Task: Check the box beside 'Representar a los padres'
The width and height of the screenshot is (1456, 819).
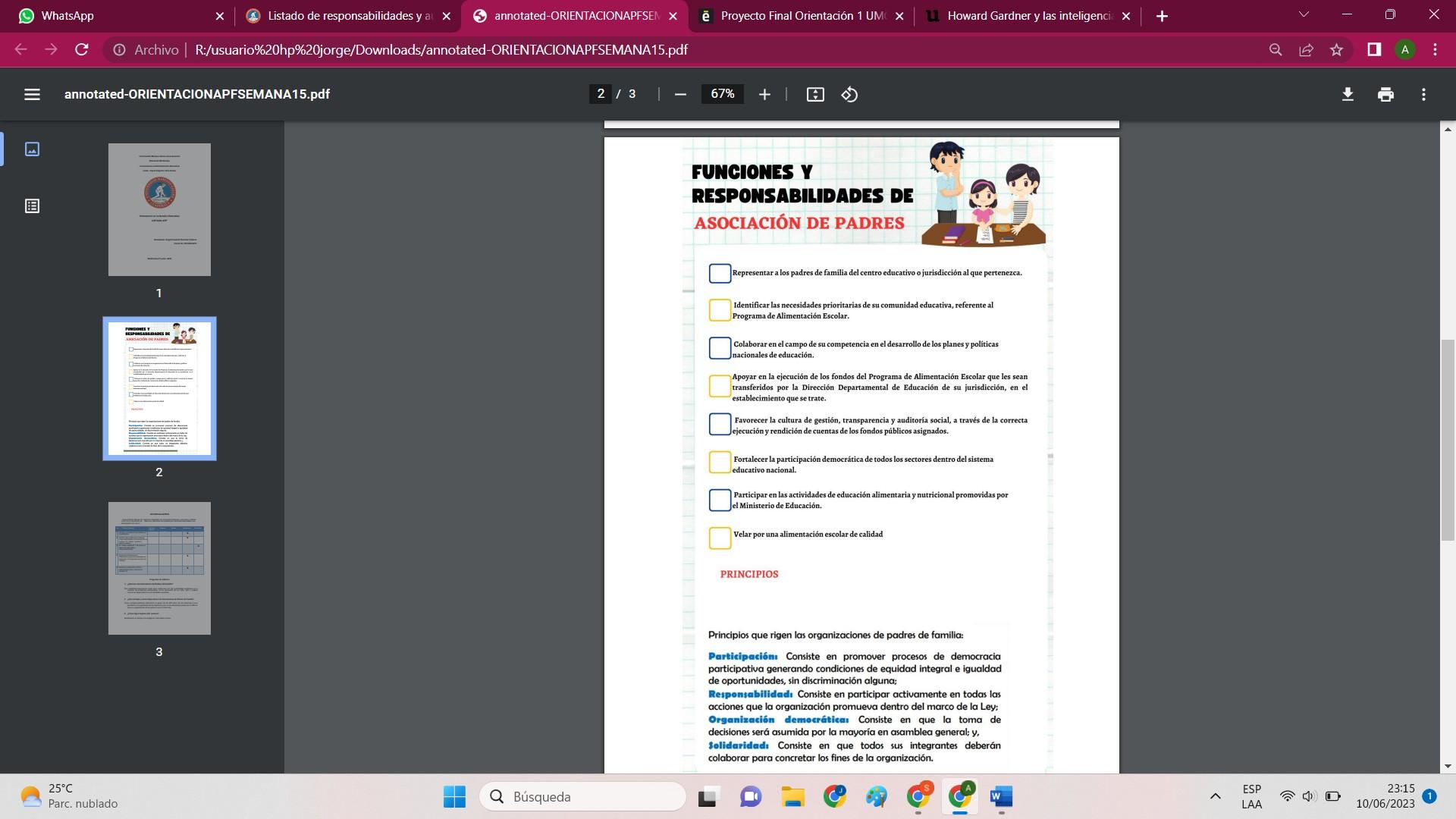Action: coord(720,273)
